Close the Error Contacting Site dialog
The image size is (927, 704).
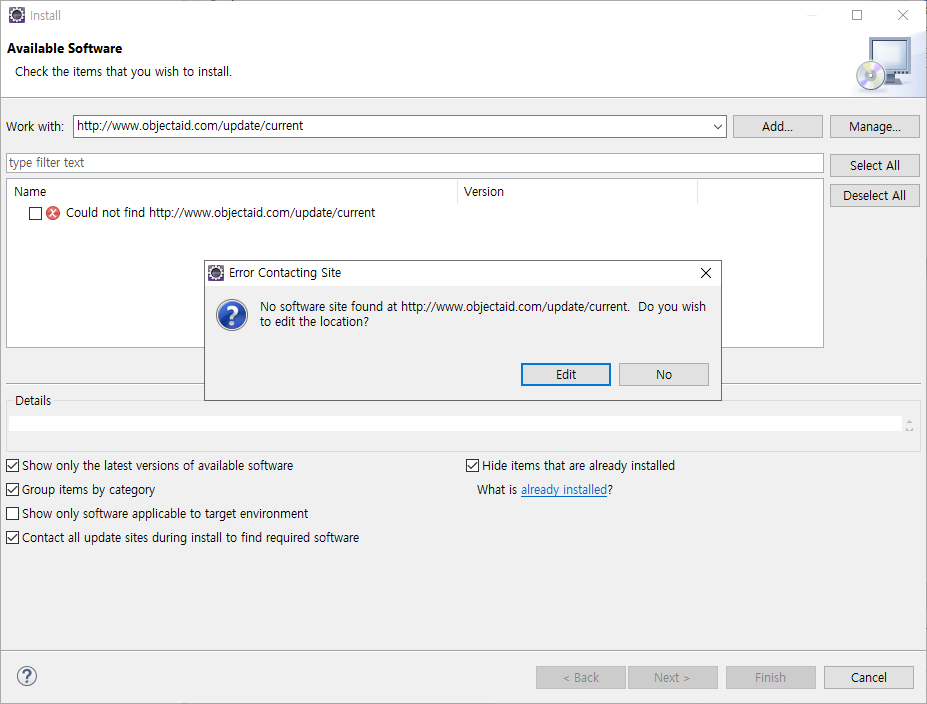click(x=705, y=273)
